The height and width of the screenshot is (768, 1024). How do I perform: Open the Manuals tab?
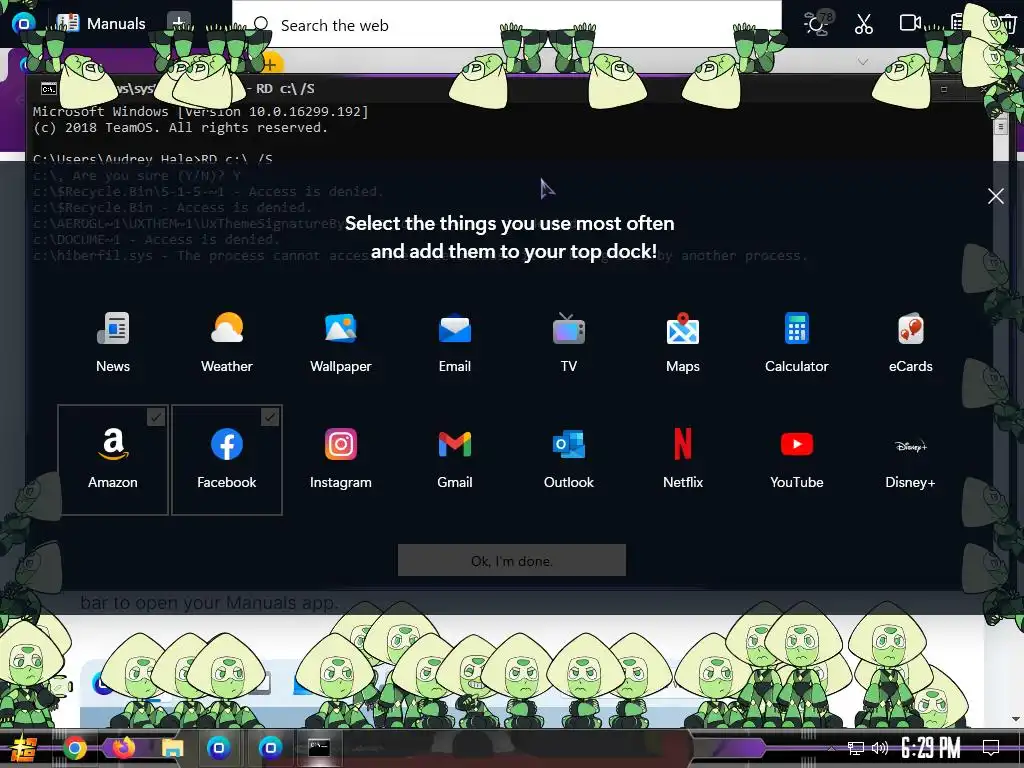[x=102, y=24]
